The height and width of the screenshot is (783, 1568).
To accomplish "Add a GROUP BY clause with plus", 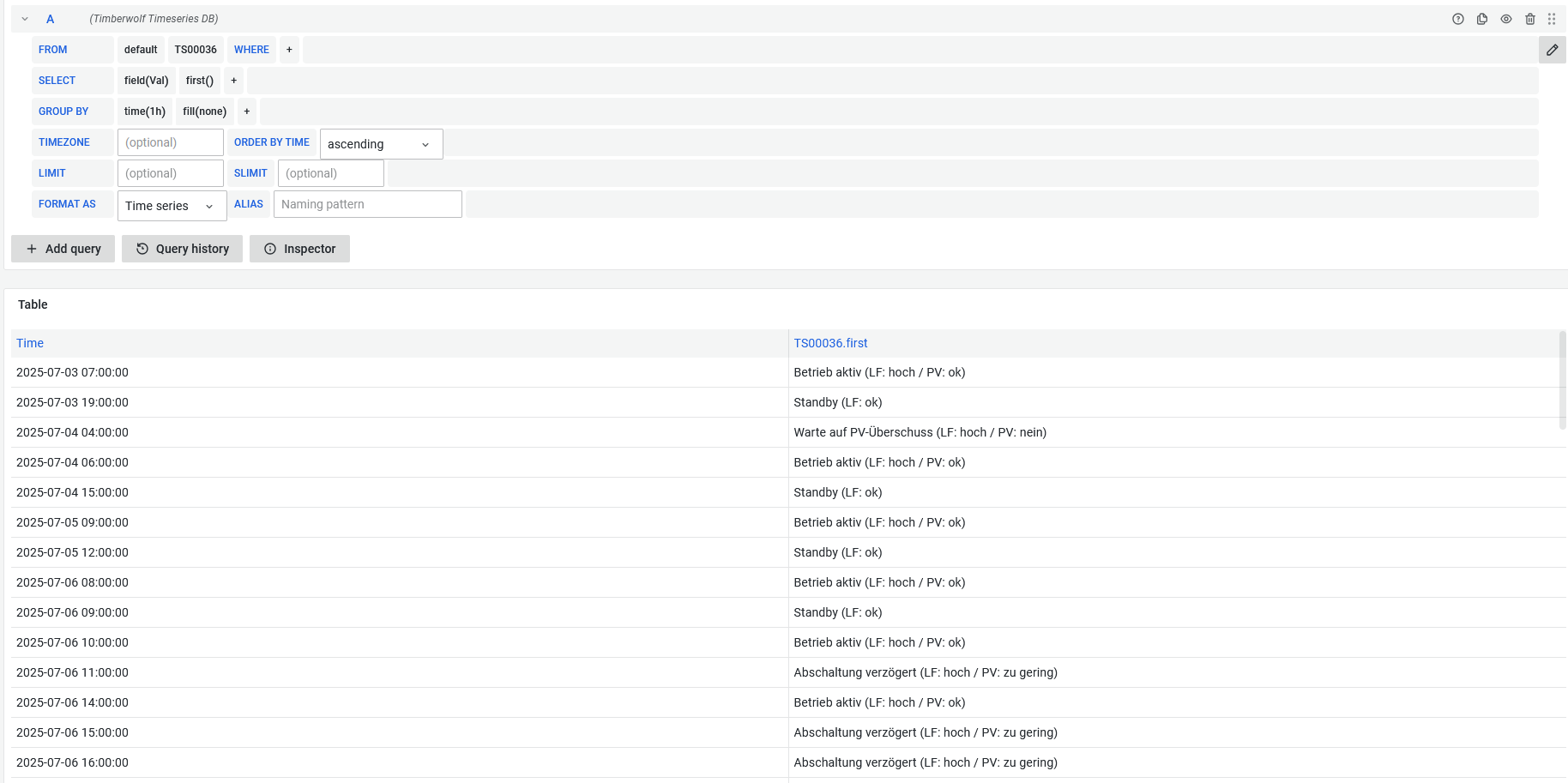I will pos(246,111).
